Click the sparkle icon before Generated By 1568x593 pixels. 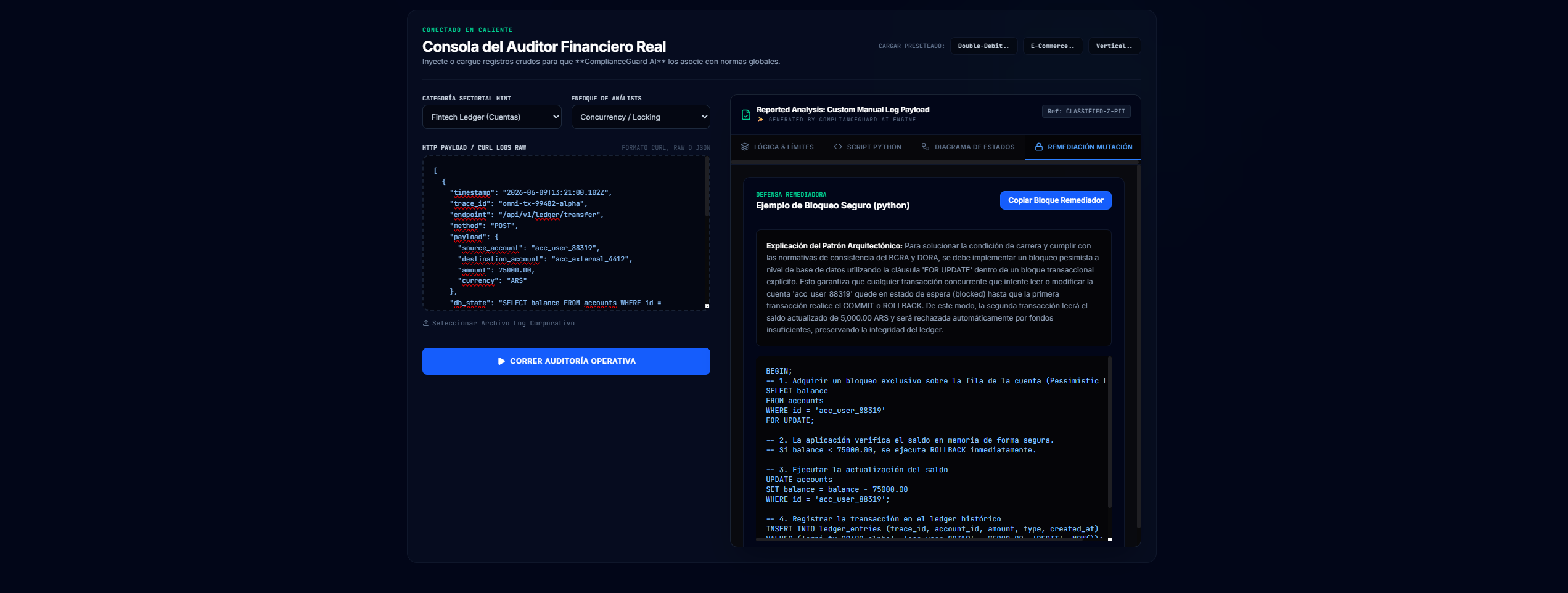760,120
